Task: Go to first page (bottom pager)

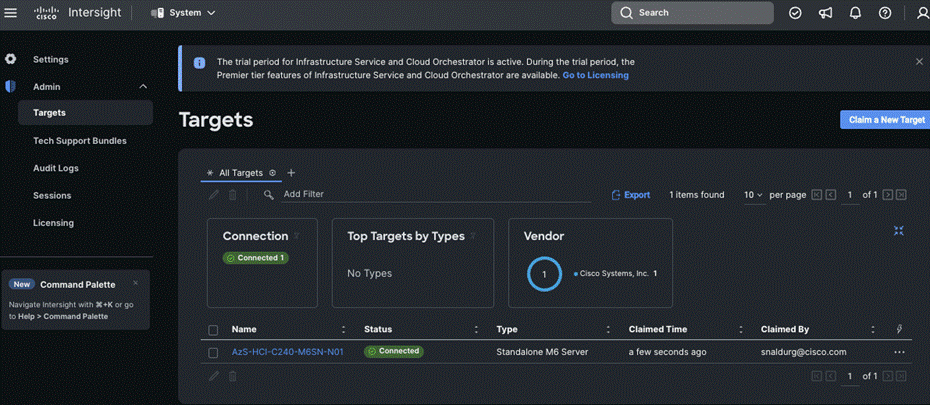Action: pos(817,376)
